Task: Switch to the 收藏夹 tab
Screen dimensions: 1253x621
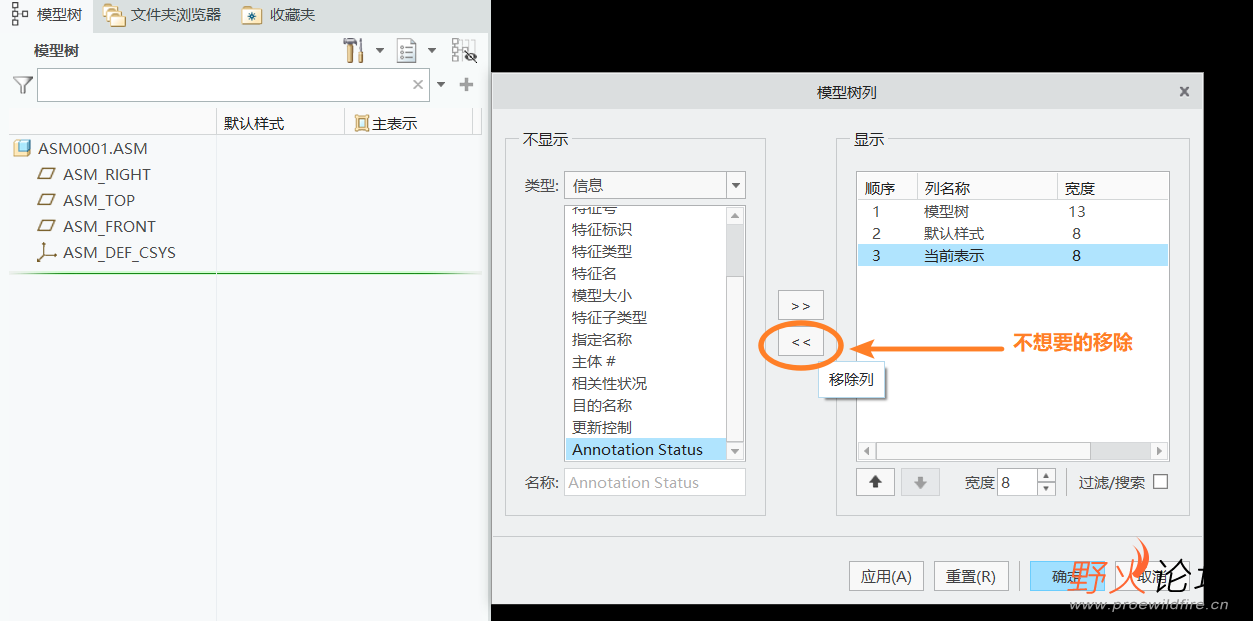Action: pos(279,15)
